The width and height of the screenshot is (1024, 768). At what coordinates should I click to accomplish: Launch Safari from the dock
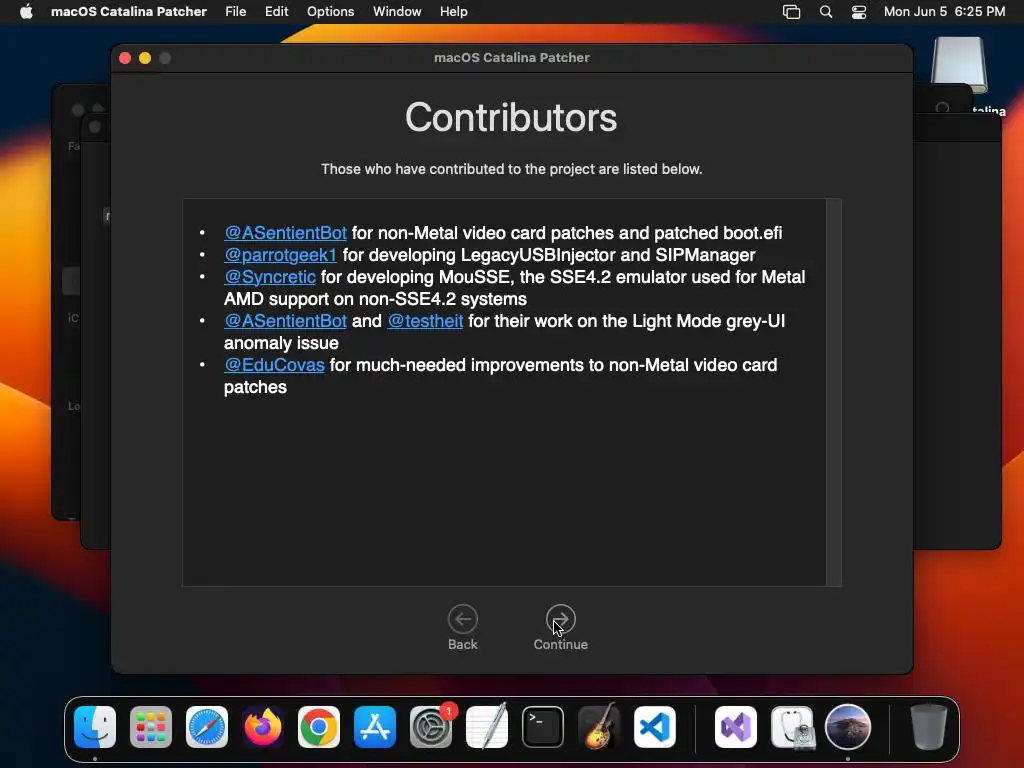click(x=207, y=727)
